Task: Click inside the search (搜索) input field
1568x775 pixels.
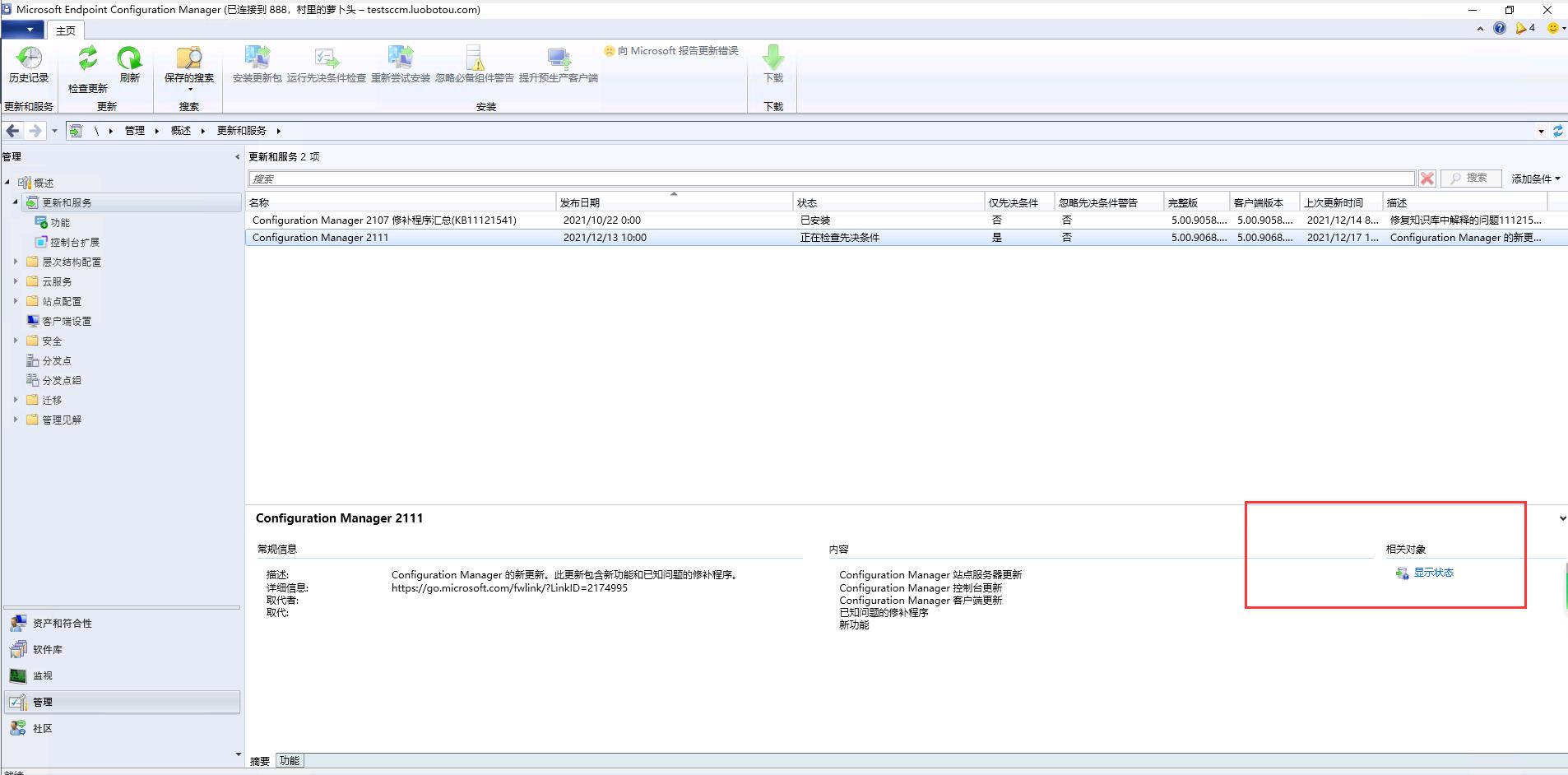Action: pyautogui.click(x=831, y=179)
